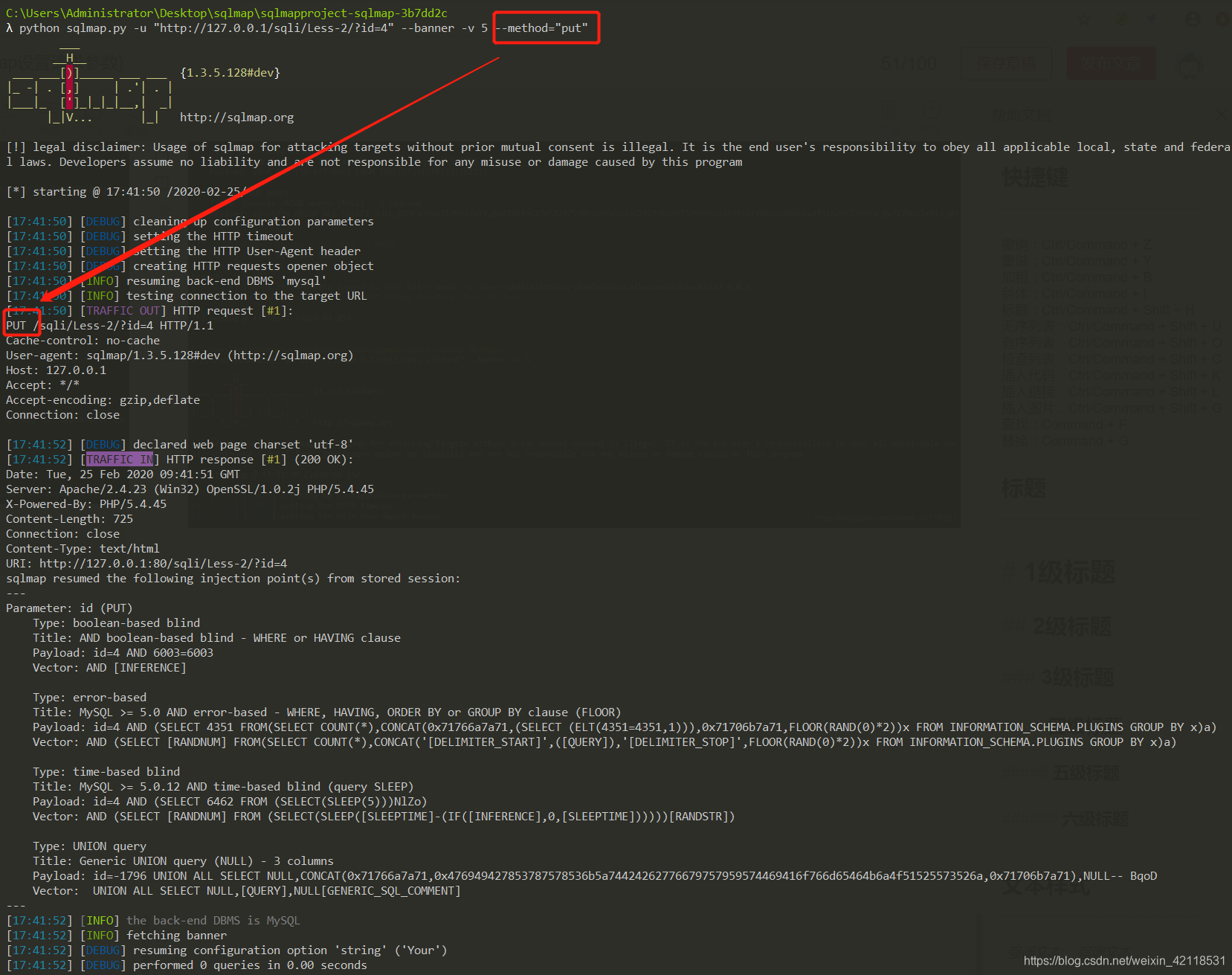Click the --method="put" argument in command
The width and height of the screenshot is (1232, 975).
[x=544, y=28]
